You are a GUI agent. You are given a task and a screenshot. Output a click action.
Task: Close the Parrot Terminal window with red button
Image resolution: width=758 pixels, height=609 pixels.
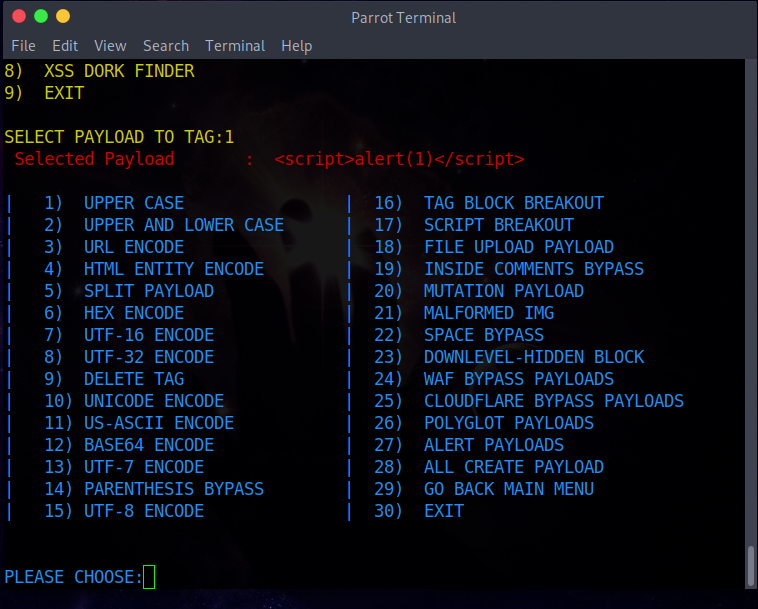(19, 16)
